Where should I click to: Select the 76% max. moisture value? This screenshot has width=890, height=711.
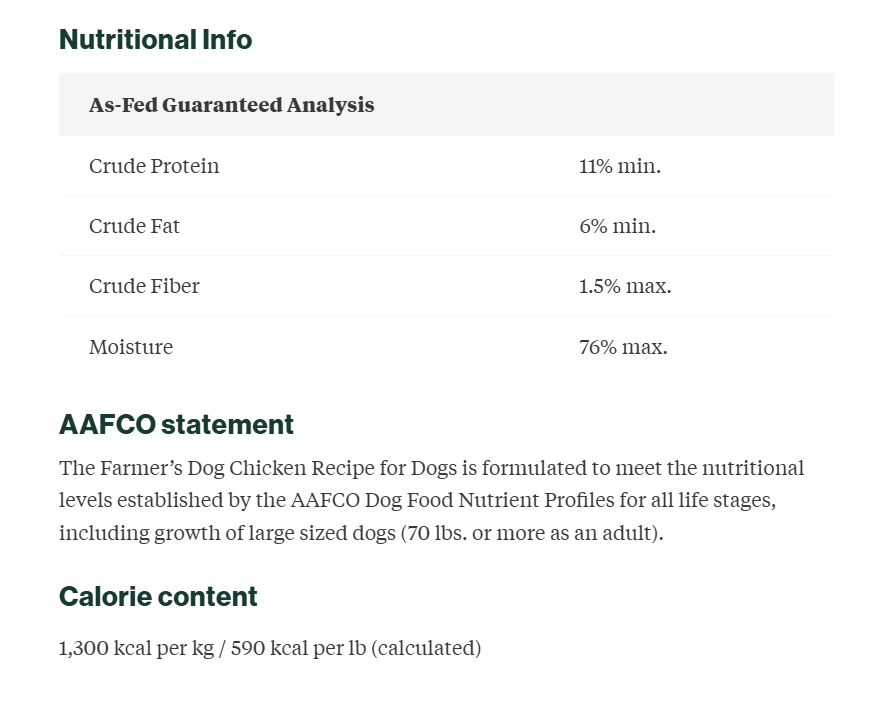click(x=623, y=347)
